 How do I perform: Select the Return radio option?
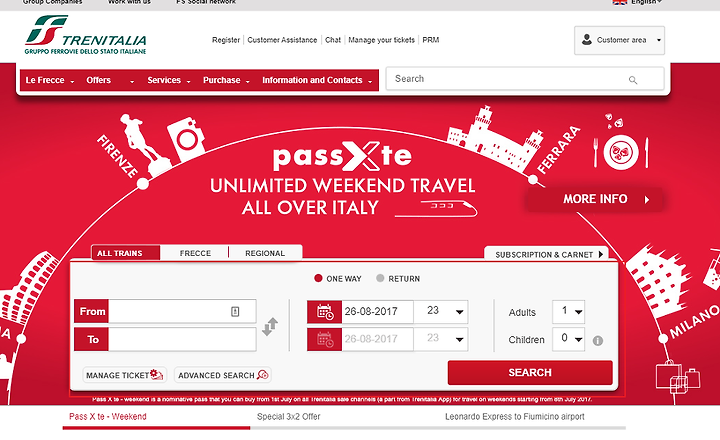pos(380,278)
